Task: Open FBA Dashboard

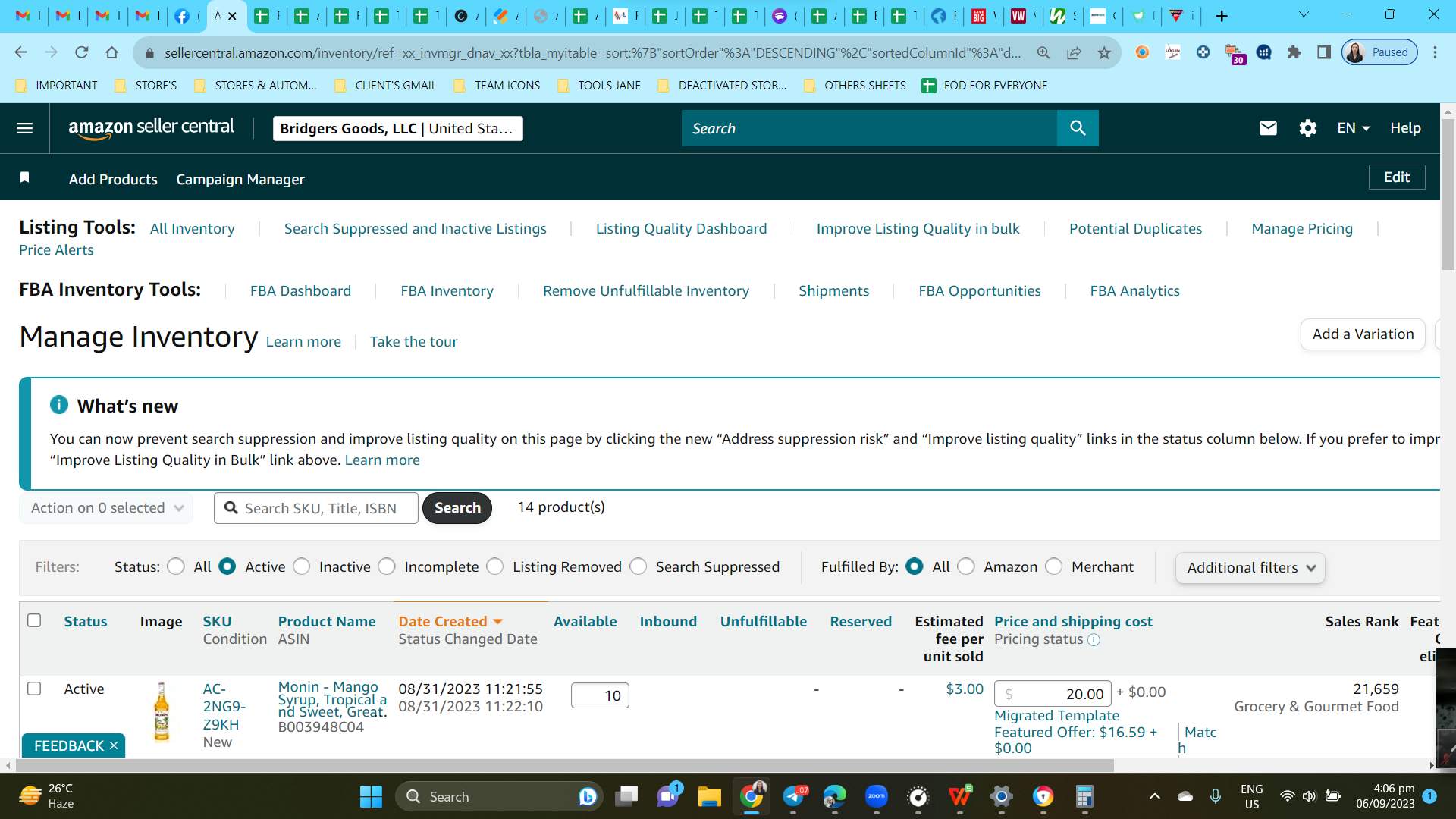Action: pyautogui.click(x=300, y=290)
